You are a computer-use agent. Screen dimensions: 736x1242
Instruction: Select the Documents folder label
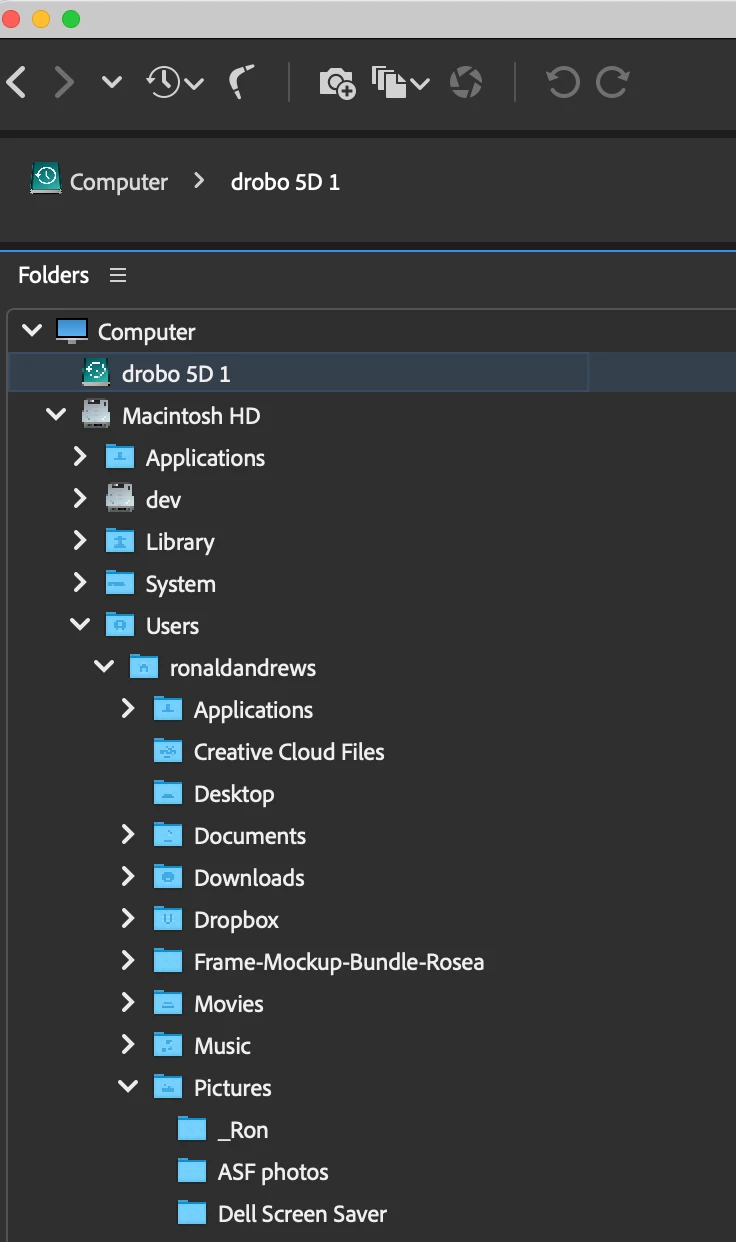(250, 836)
